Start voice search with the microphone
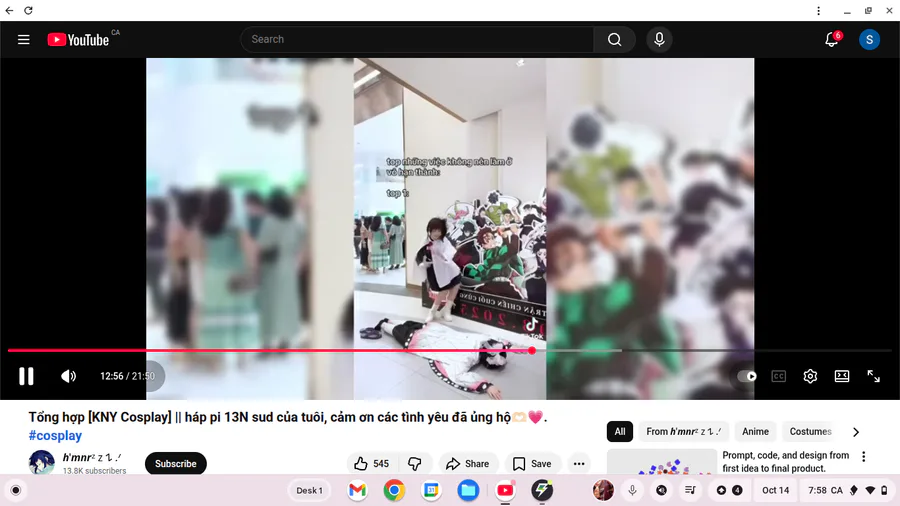 (x=660, y=40)
